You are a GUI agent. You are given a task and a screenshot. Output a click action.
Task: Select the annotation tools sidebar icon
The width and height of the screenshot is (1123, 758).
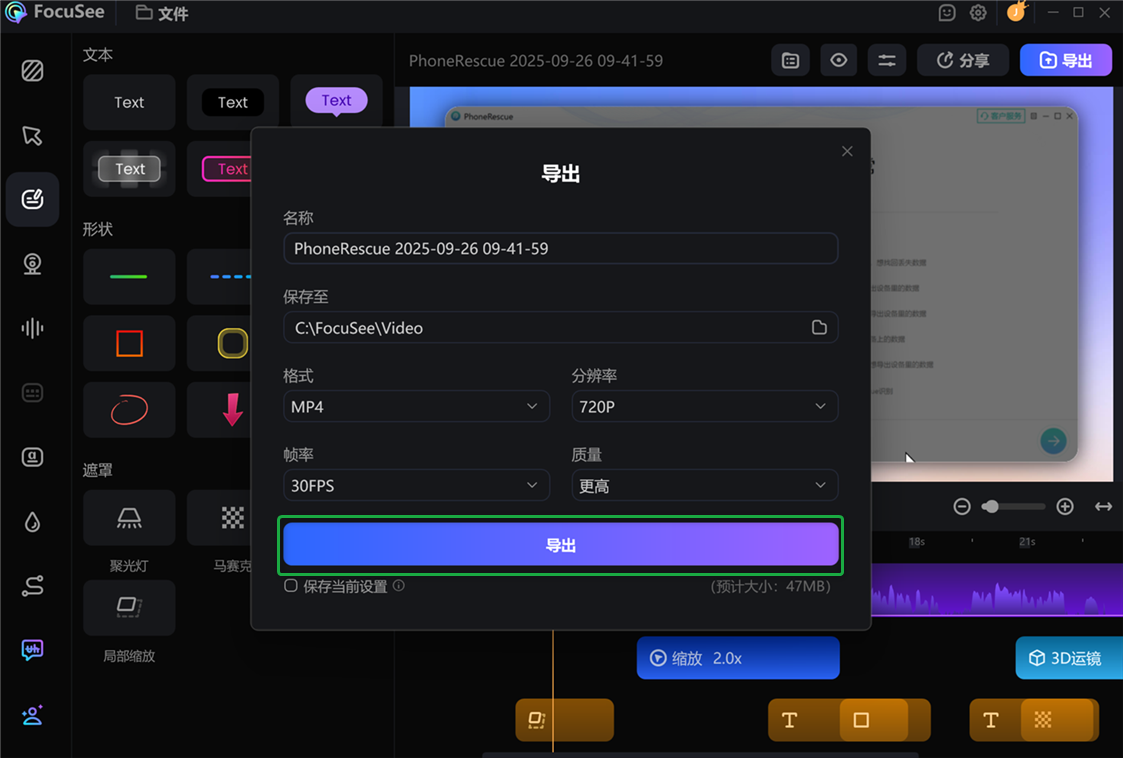click(x=32, y=199)
